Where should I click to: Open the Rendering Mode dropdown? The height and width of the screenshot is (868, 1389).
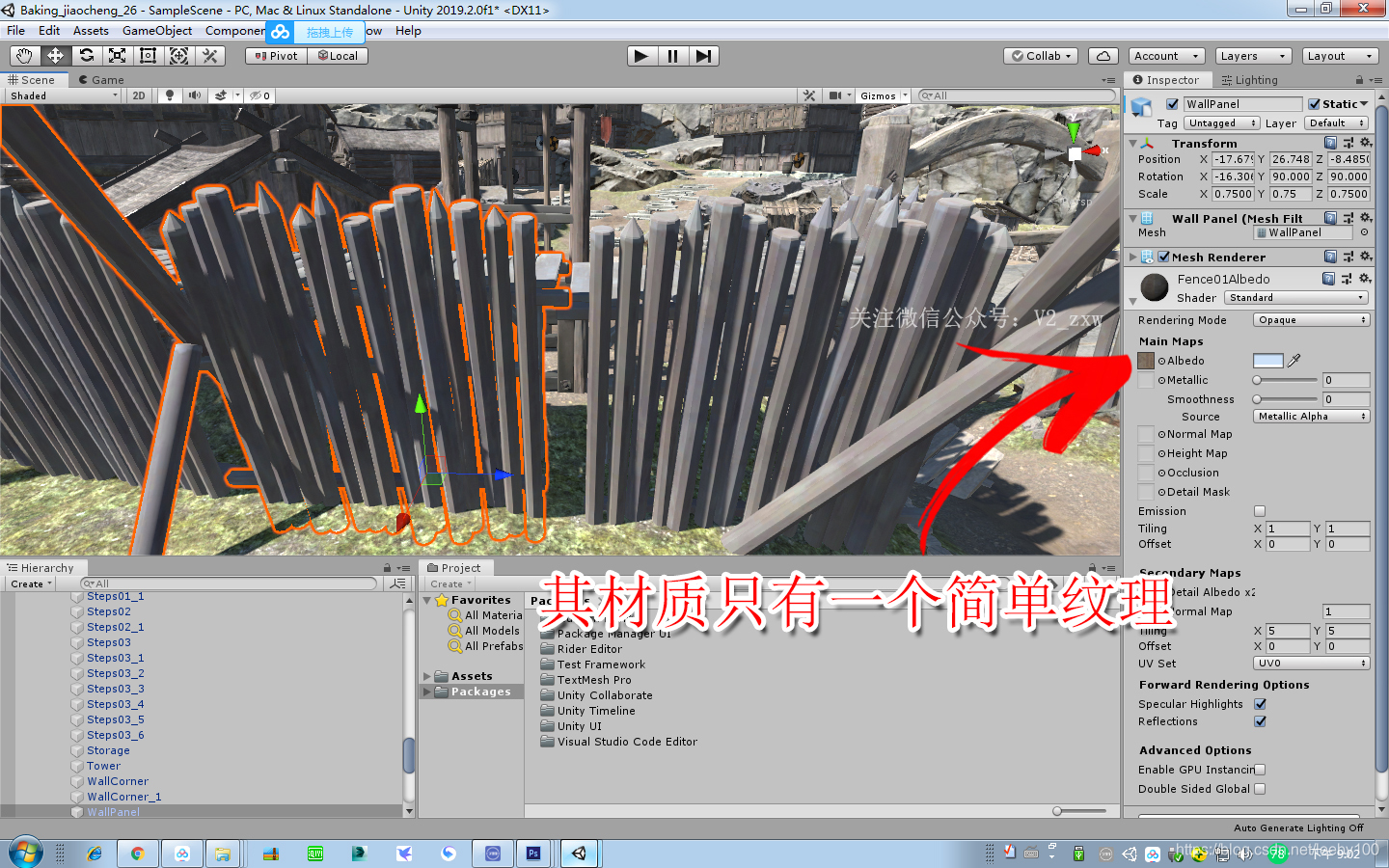coord(1312,320)
